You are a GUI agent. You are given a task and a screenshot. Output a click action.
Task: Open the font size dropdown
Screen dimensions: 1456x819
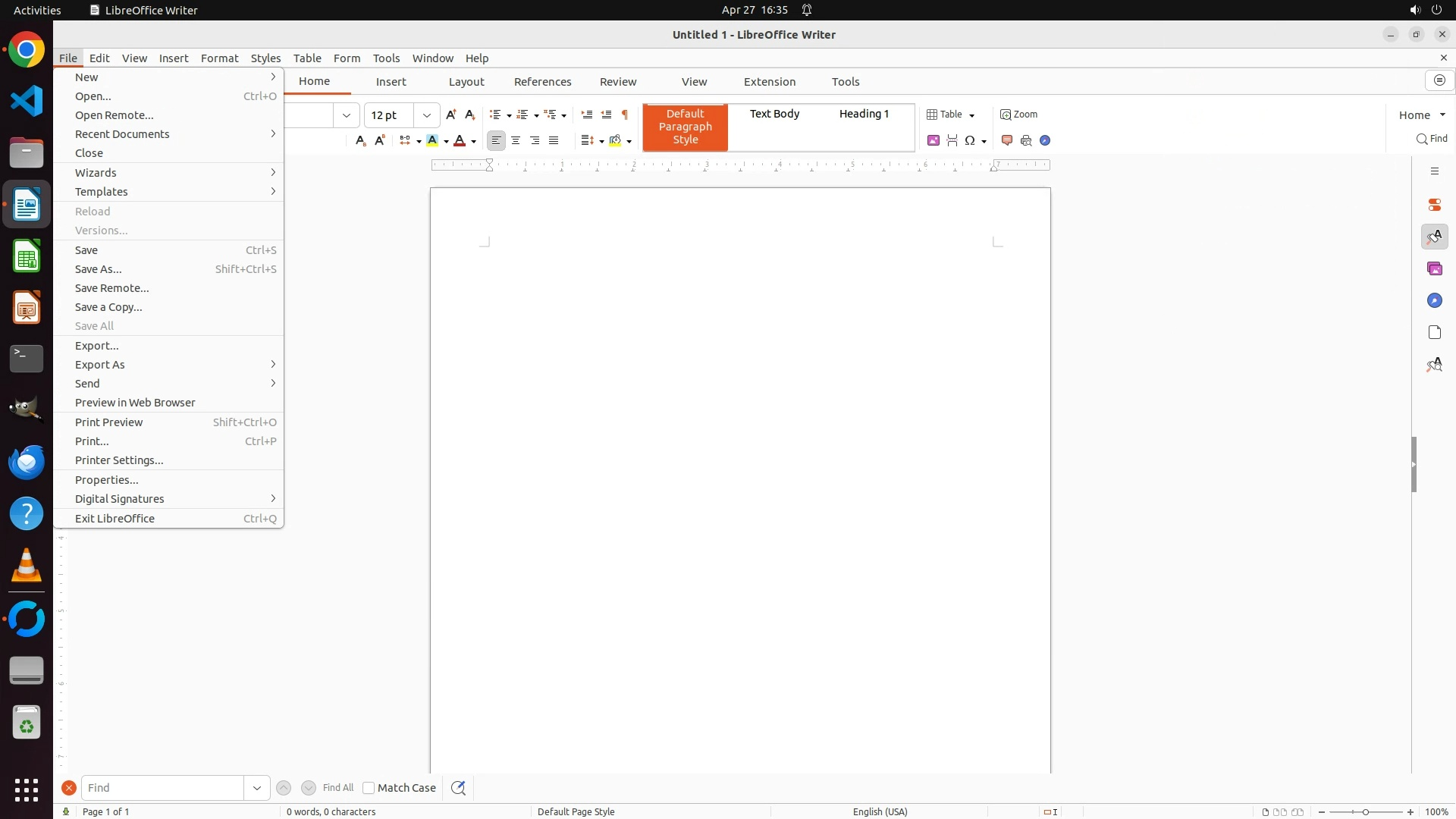tap(427, 115)
